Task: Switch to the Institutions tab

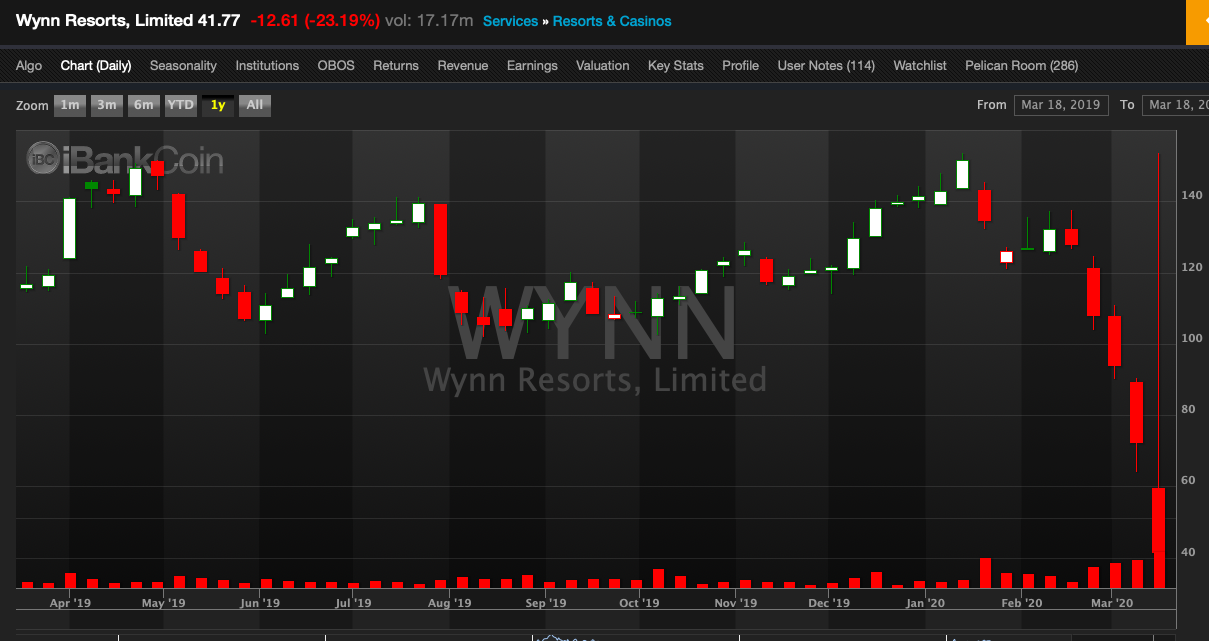Action: (267, 65)
